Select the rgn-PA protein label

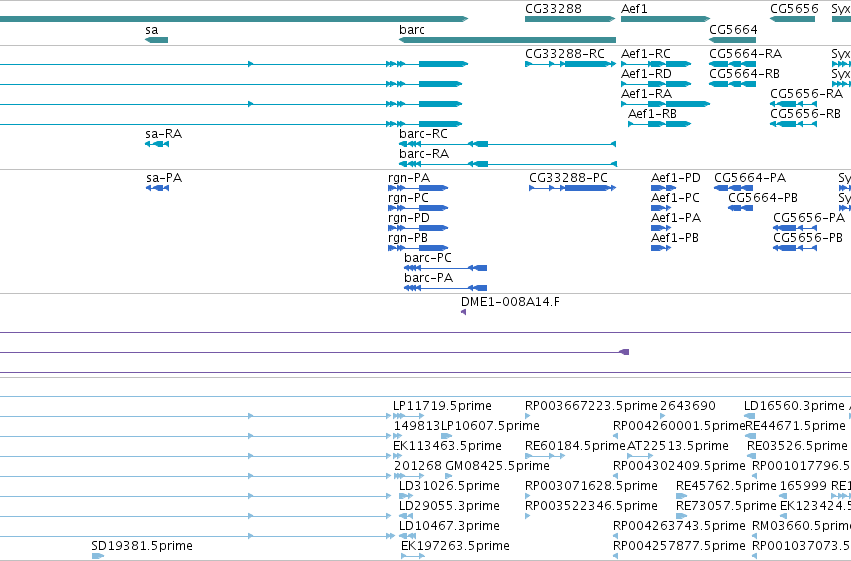[x=409, y=178]
